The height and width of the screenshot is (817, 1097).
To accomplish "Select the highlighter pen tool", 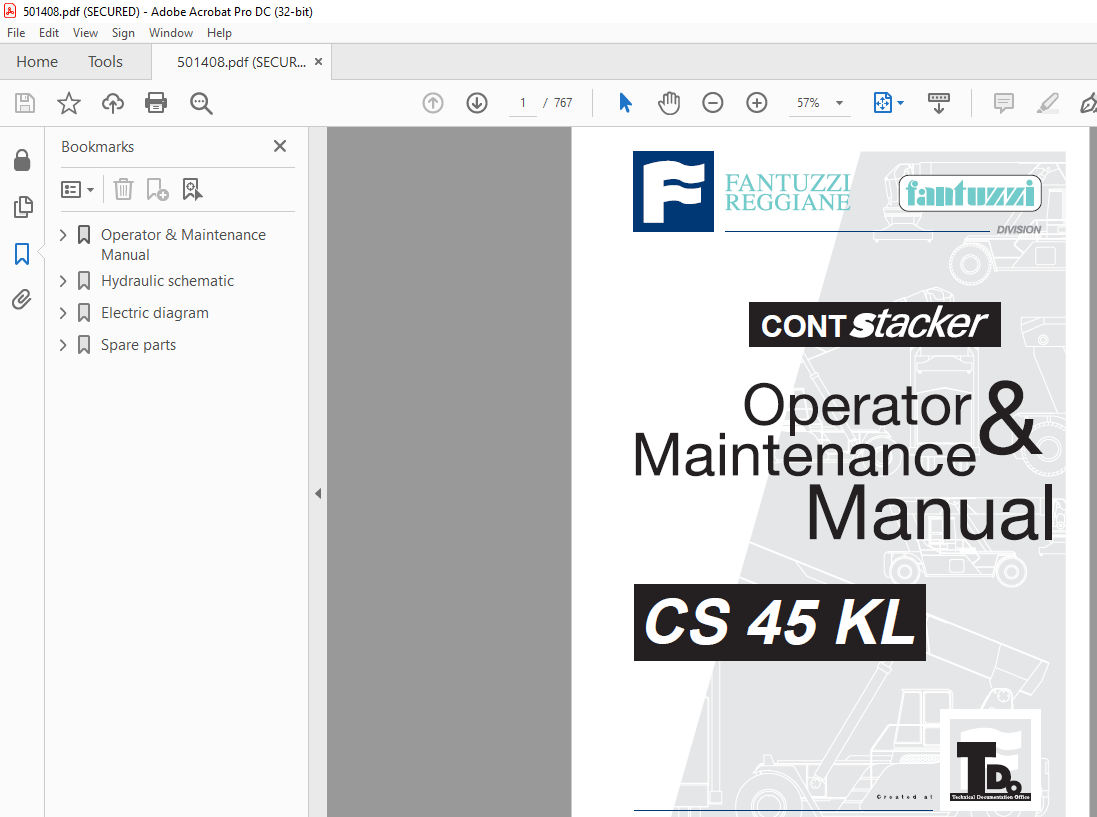I will pos(1047,103).
